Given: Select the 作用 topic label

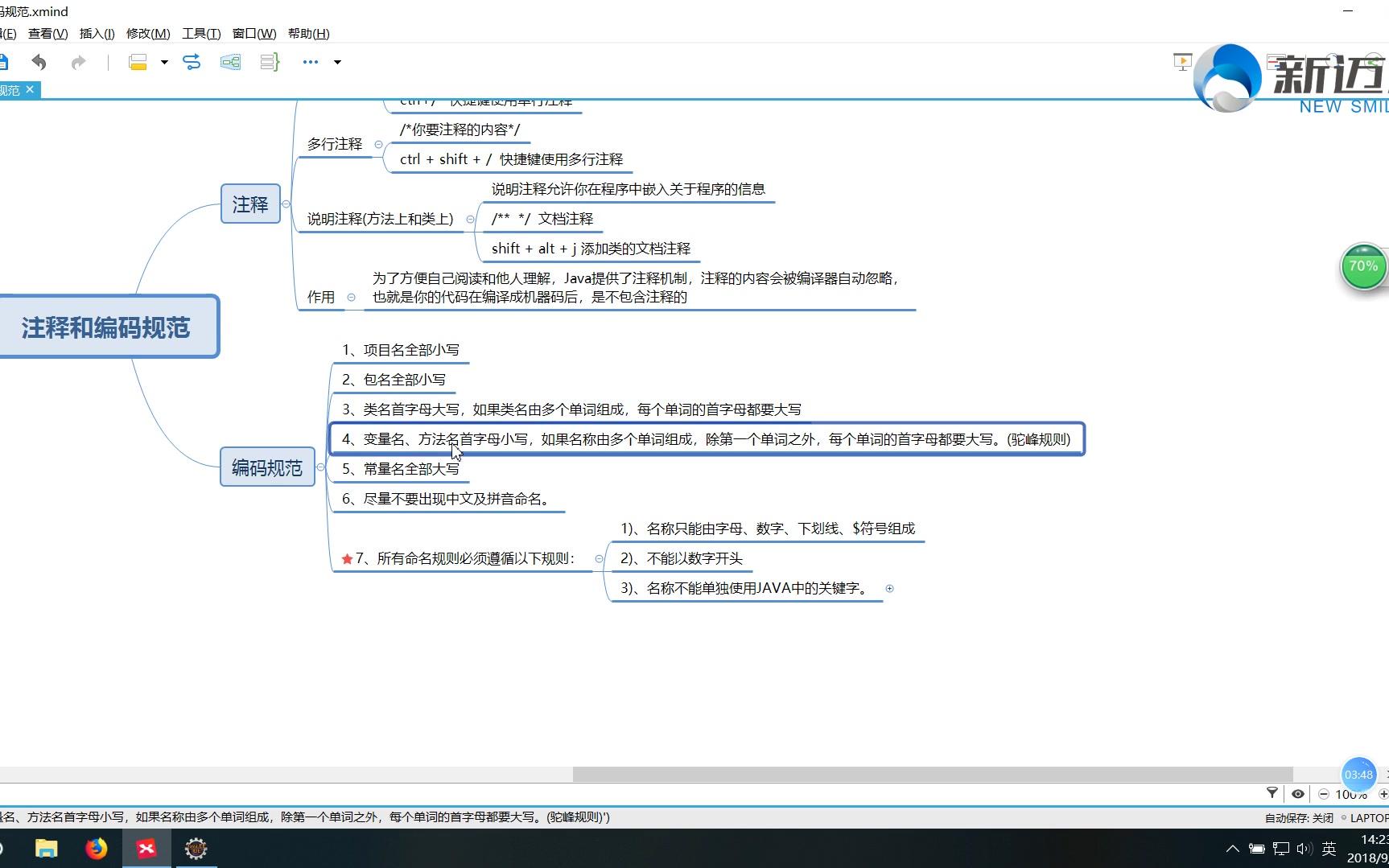Looking at the screenshot, I should point(321,297).
